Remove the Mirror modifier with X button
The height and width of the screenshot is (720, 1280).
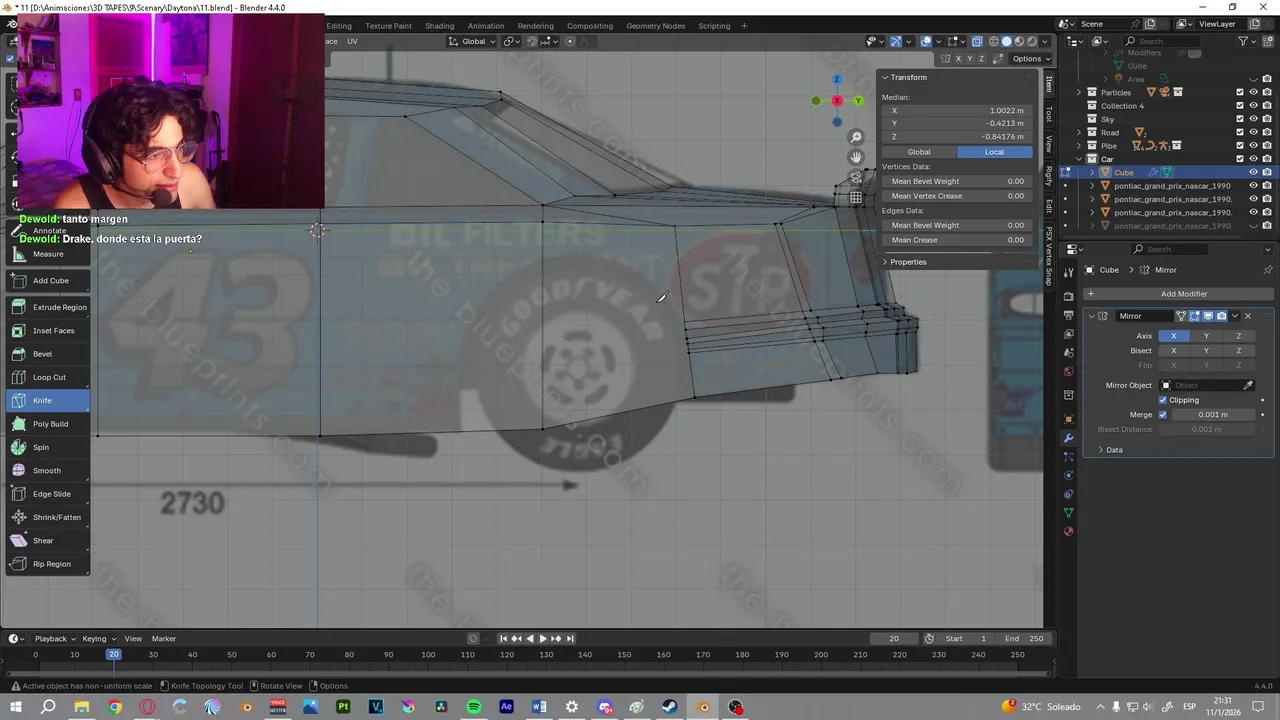pos(1247,316)
